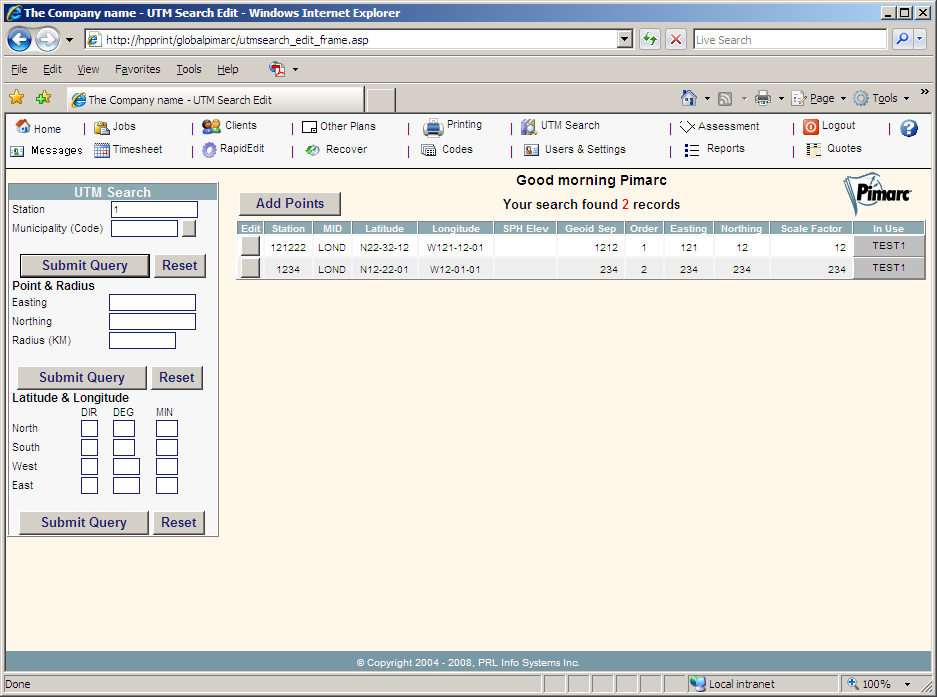The height and width of the screenshot is (697, 937).
Task: Expand the Page menu dropdown
Action: [843, 99]
